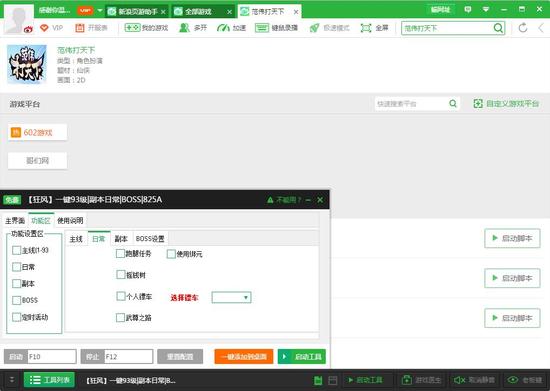
Task: Click the platform search magnifier icon
Action: pos(453,103)
